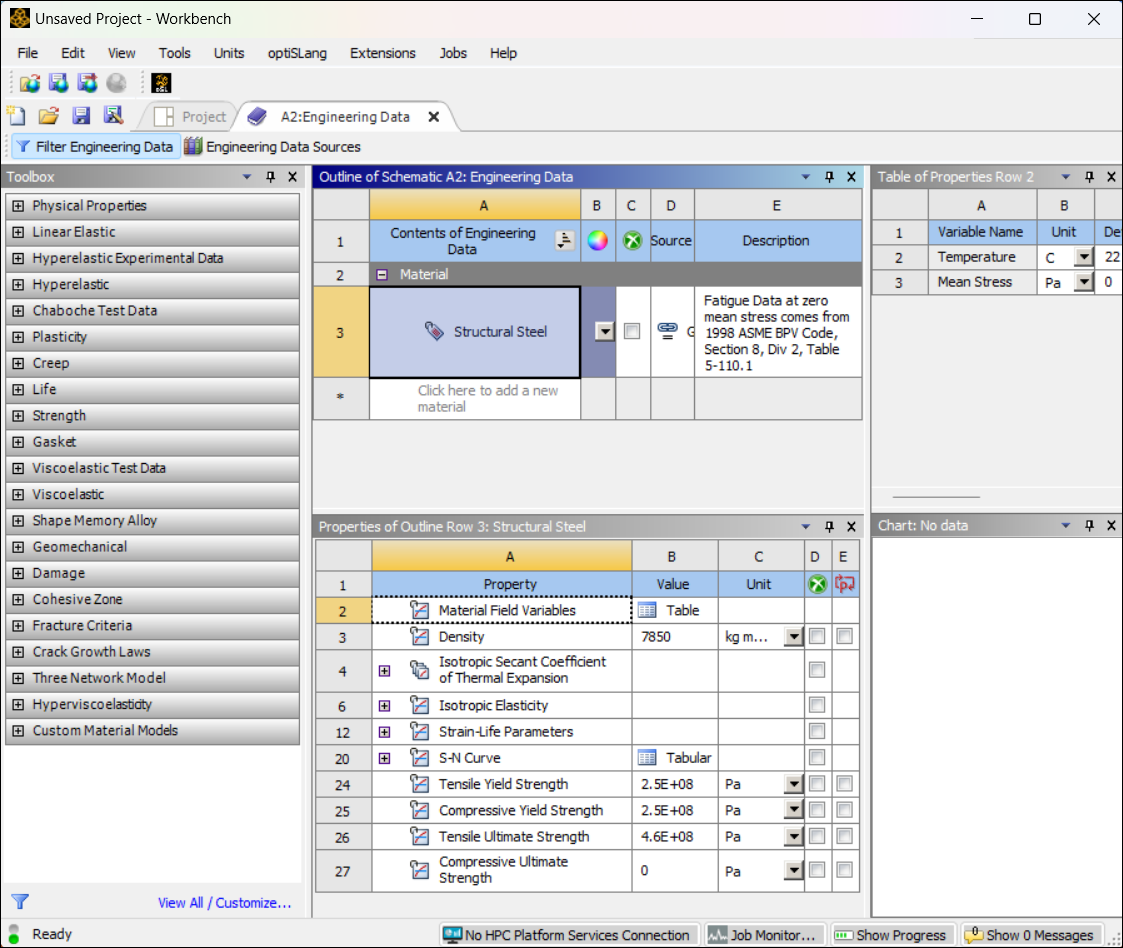Click the color wheel in the outline header
The image size is (1123, 948).
597,240
